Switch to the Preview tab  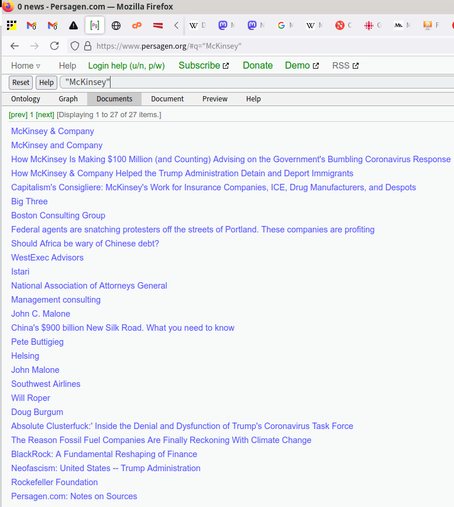[x=215, y=99]
